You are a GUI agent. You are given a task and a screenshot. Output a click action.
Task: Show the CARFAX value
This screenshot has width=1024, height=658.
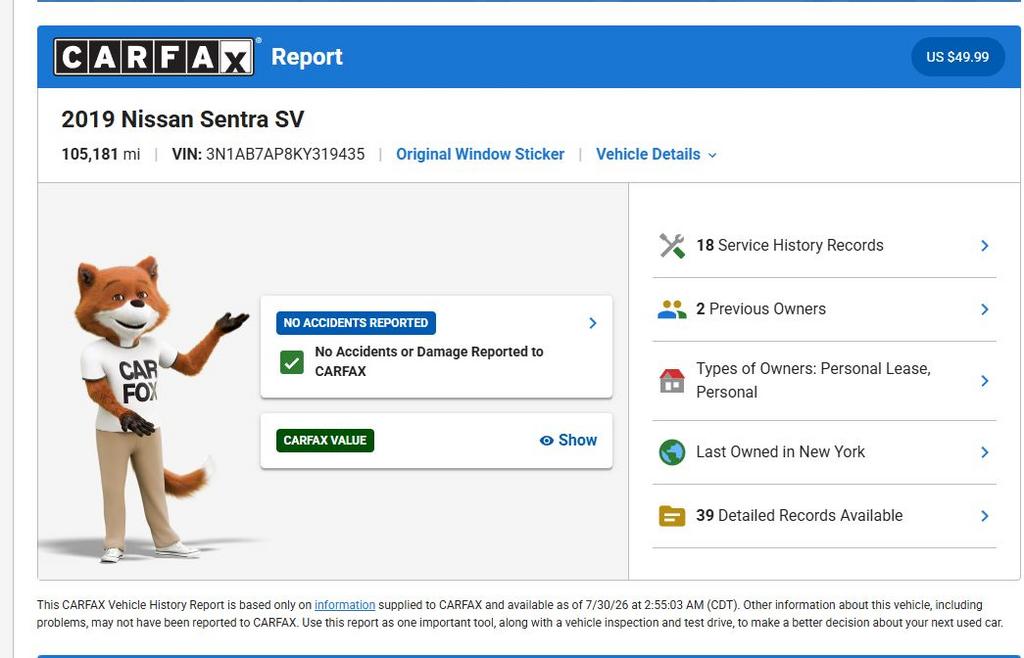[x=568, y=441]
